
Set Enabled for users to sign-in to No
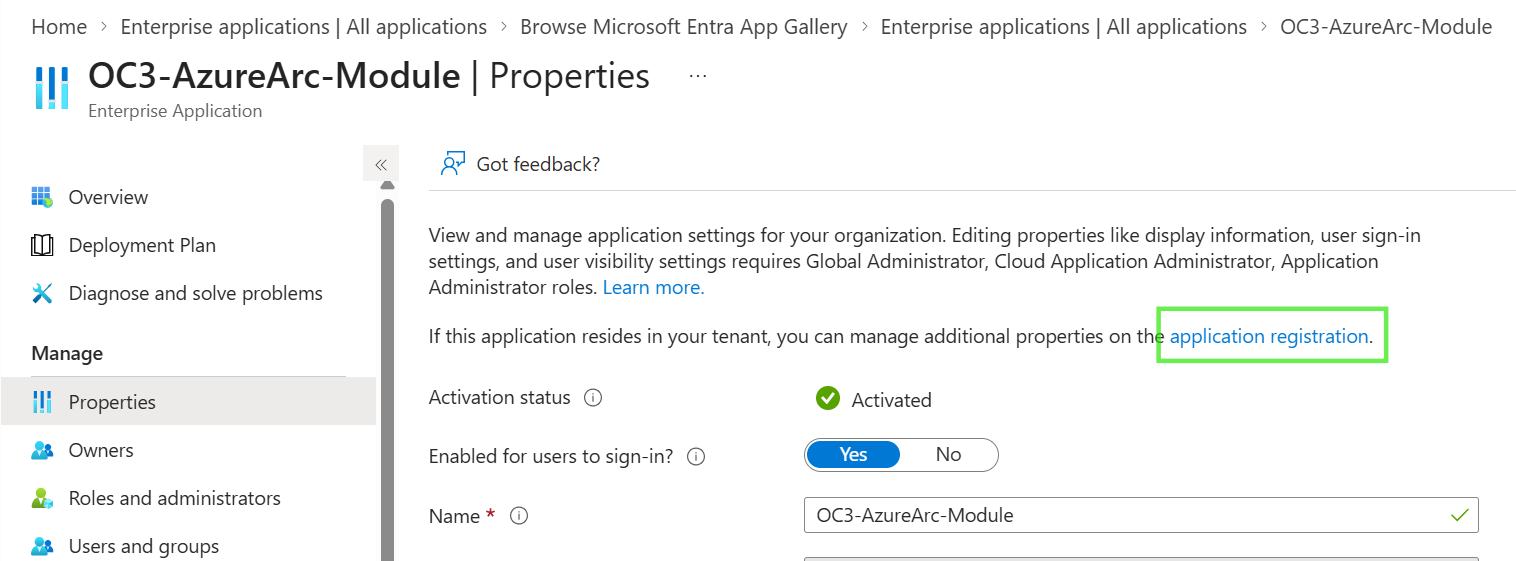point(949,454)
